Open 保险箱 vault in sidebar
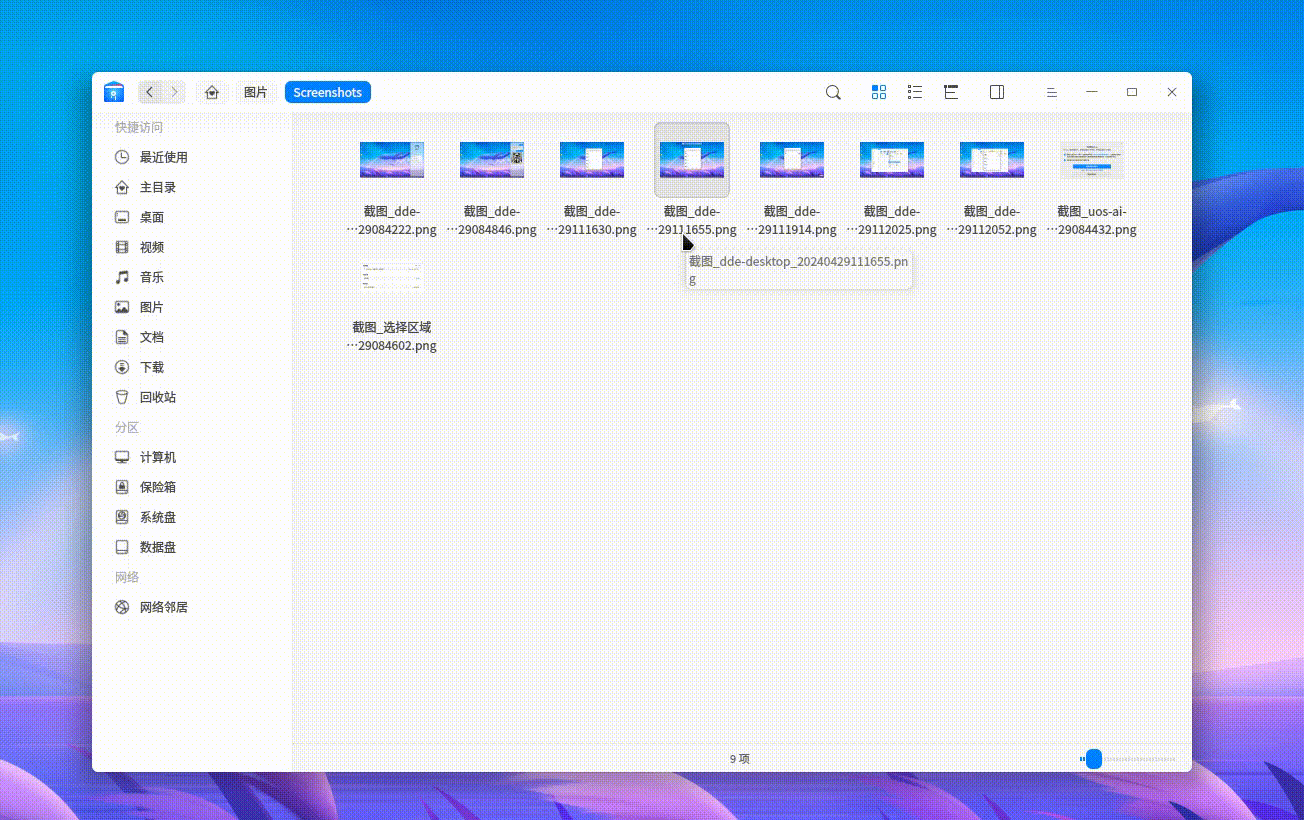1304x820 pixels. pos(192,487)
